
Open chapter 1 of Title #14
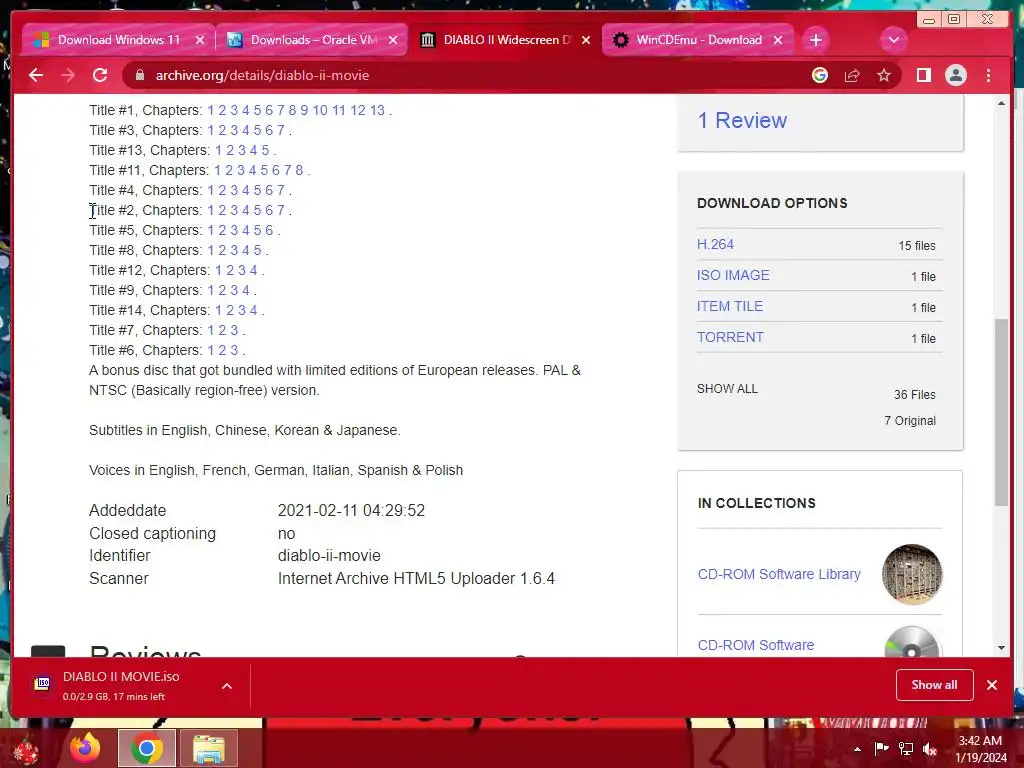tap(219, 310)
